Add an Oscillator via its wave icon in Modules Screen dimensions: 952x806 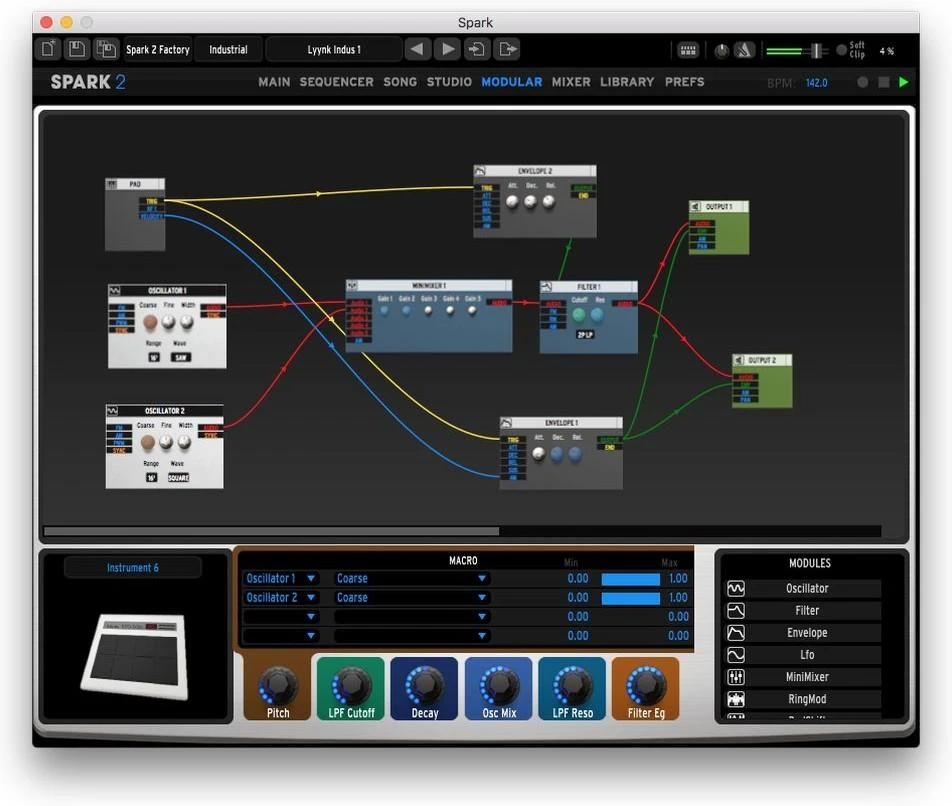735,588
